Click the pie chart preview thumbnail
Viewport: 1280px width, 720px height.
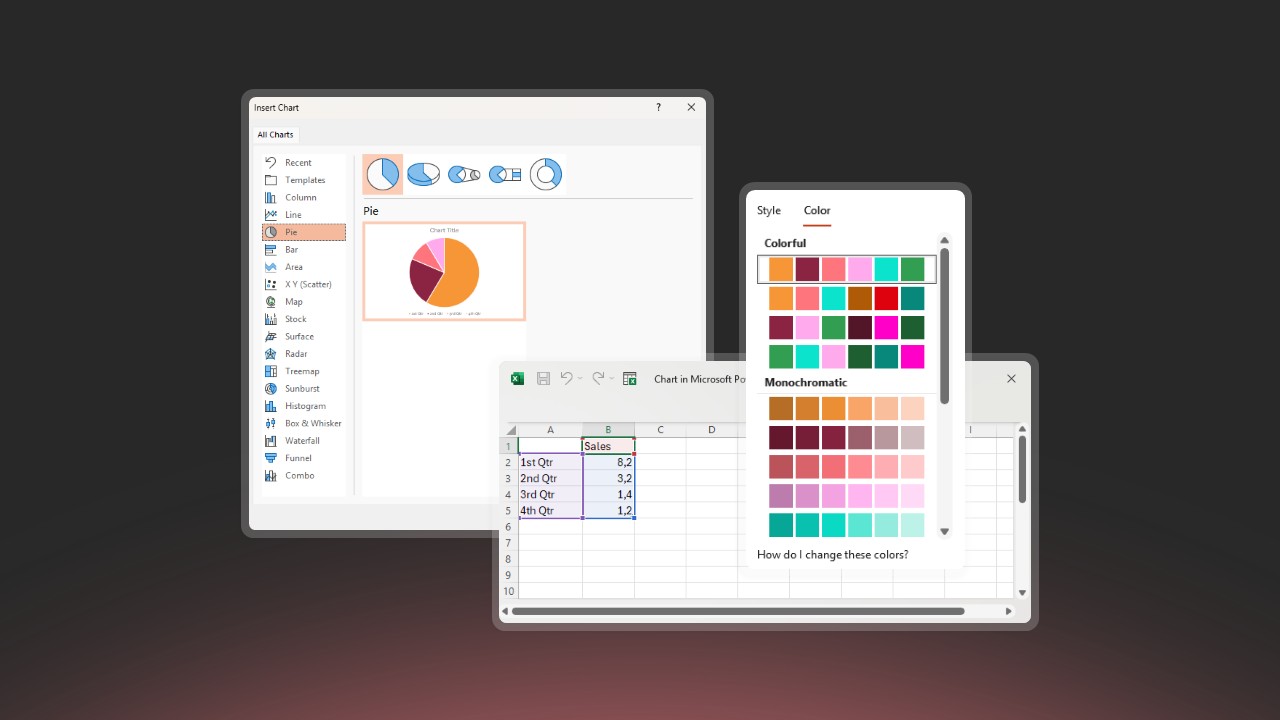click(444, 271)
